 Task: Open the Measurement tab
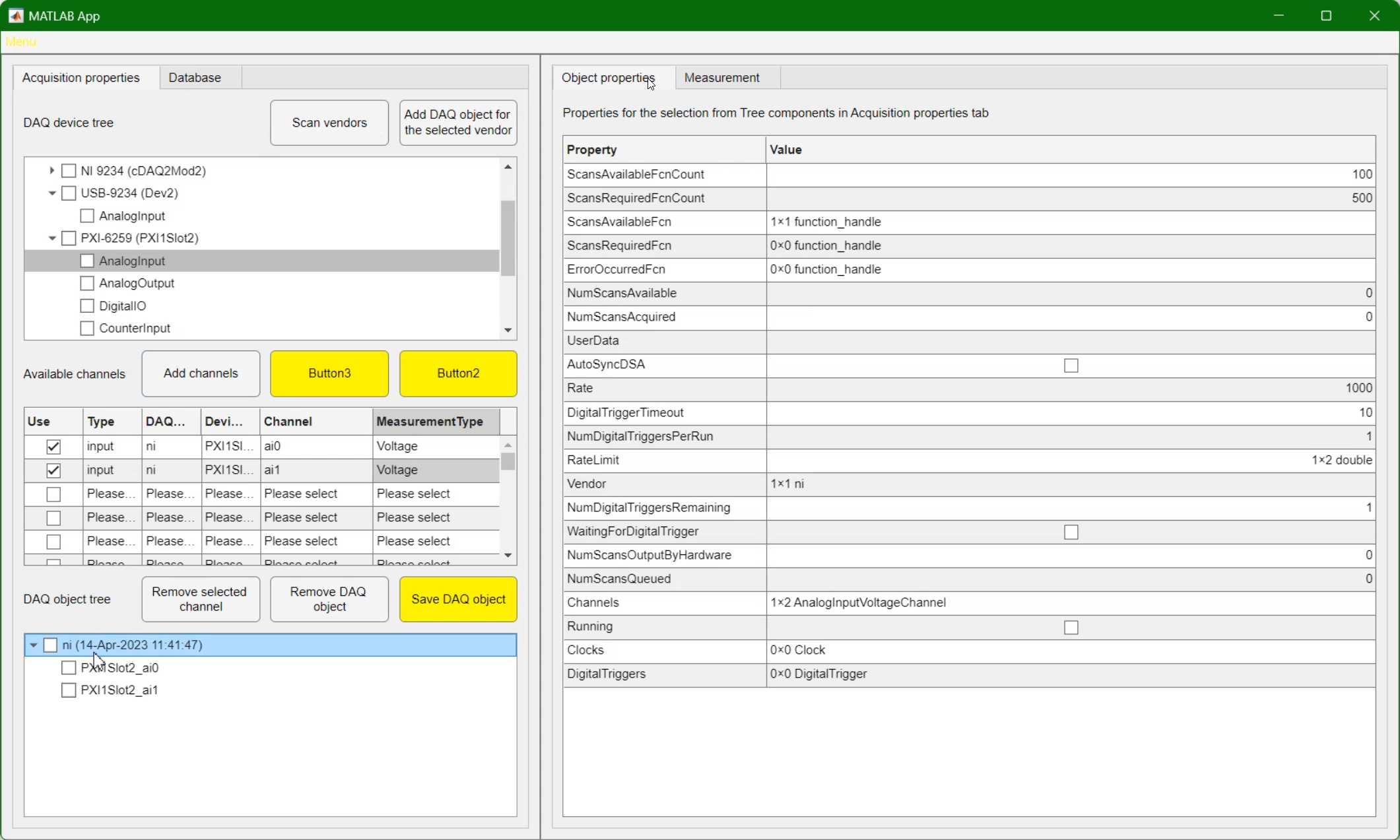pos(721,77)
